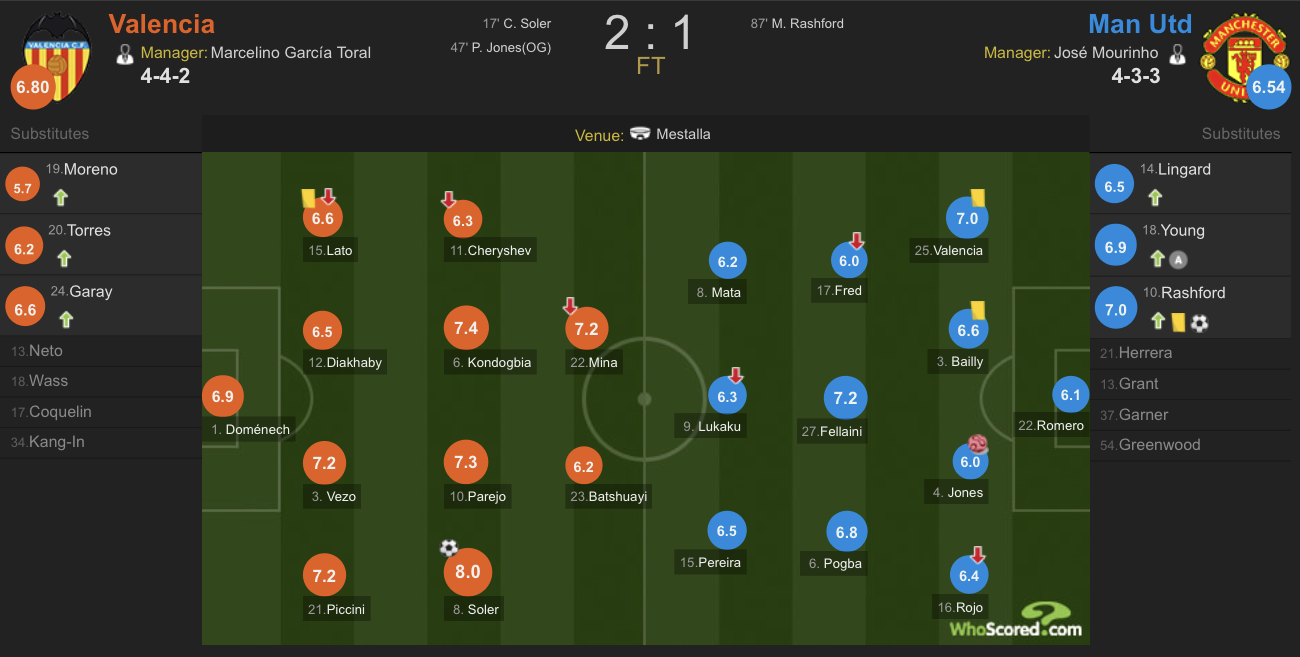This screenshot has height=657, width=1300.
Task: Click the own goal icon on Jones
Action: tap(977, 445)
